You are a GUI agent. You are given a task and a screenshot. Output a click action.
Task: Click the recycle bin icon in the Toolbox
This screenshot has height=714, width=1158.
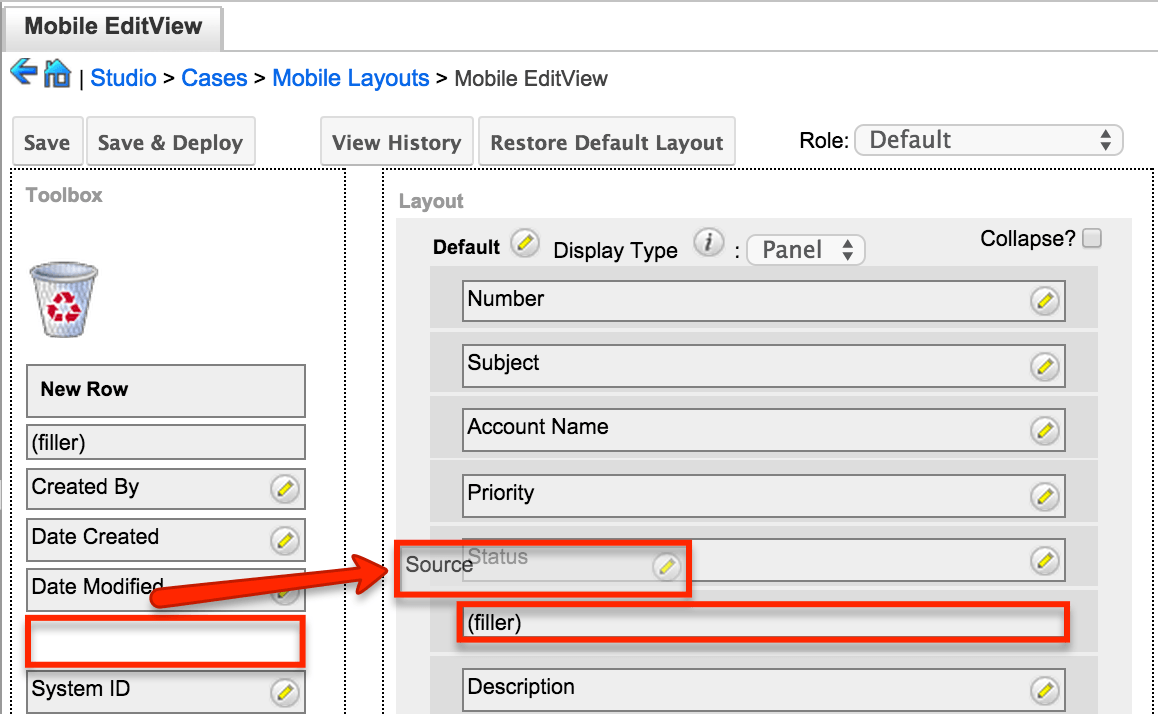tap(62, 298)
